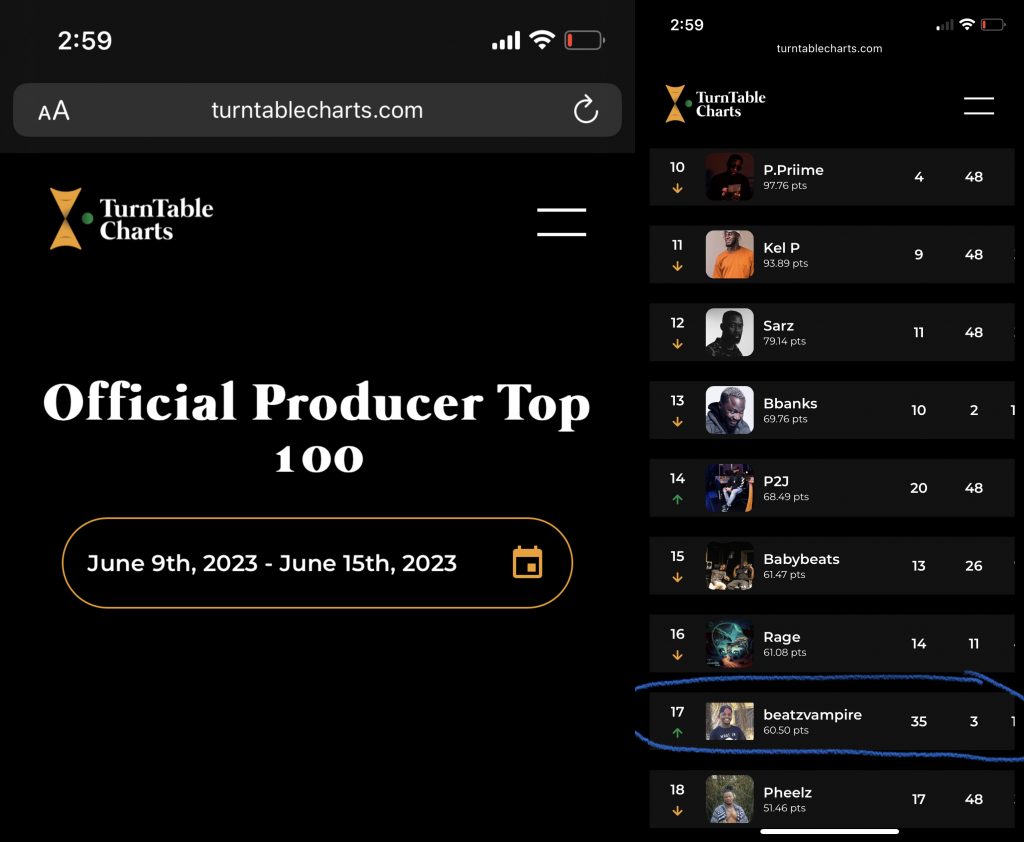1024x842 pixels.
Task: Open the hamburger menu on right screenshot
Action: point(978,105)
